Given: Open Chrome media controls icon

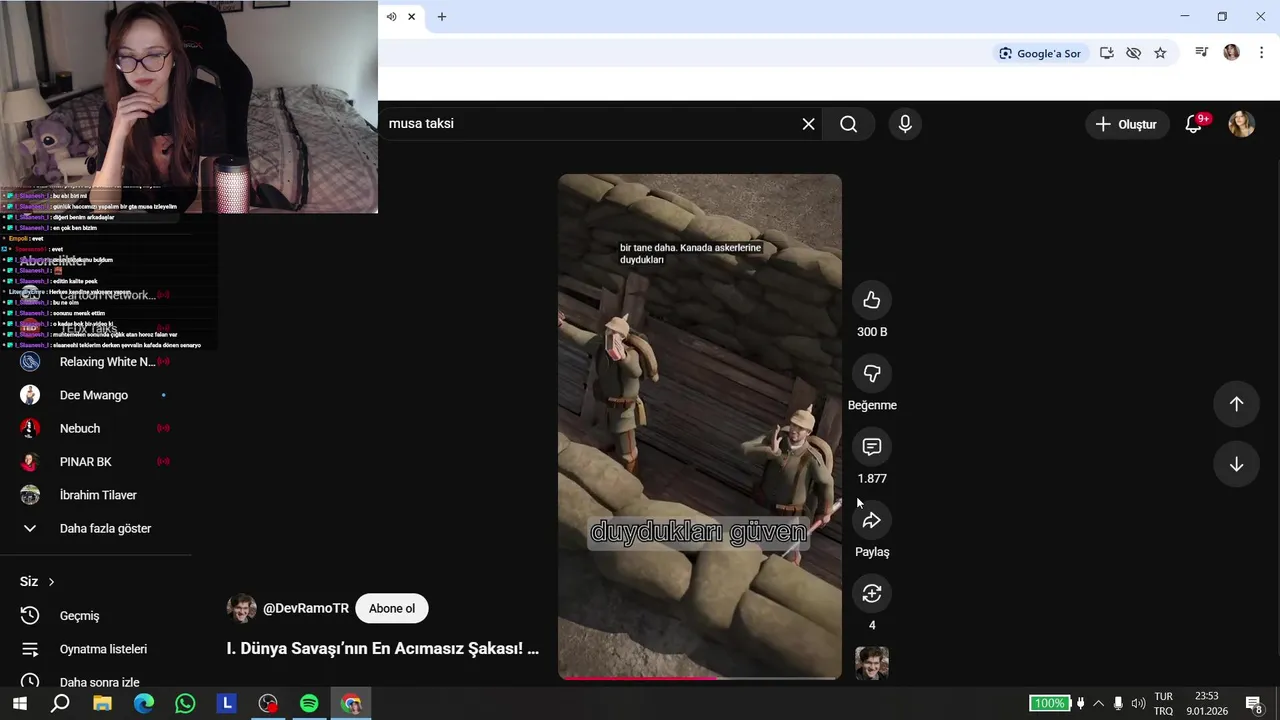Looking at the screenshot, I should click(1202, 53).
